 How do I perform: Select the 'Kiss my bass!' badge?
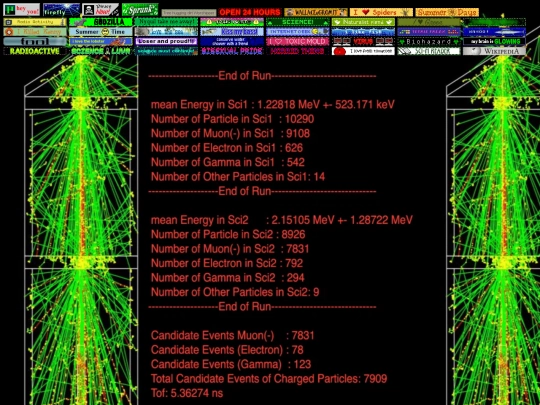[x=232, y=32]
